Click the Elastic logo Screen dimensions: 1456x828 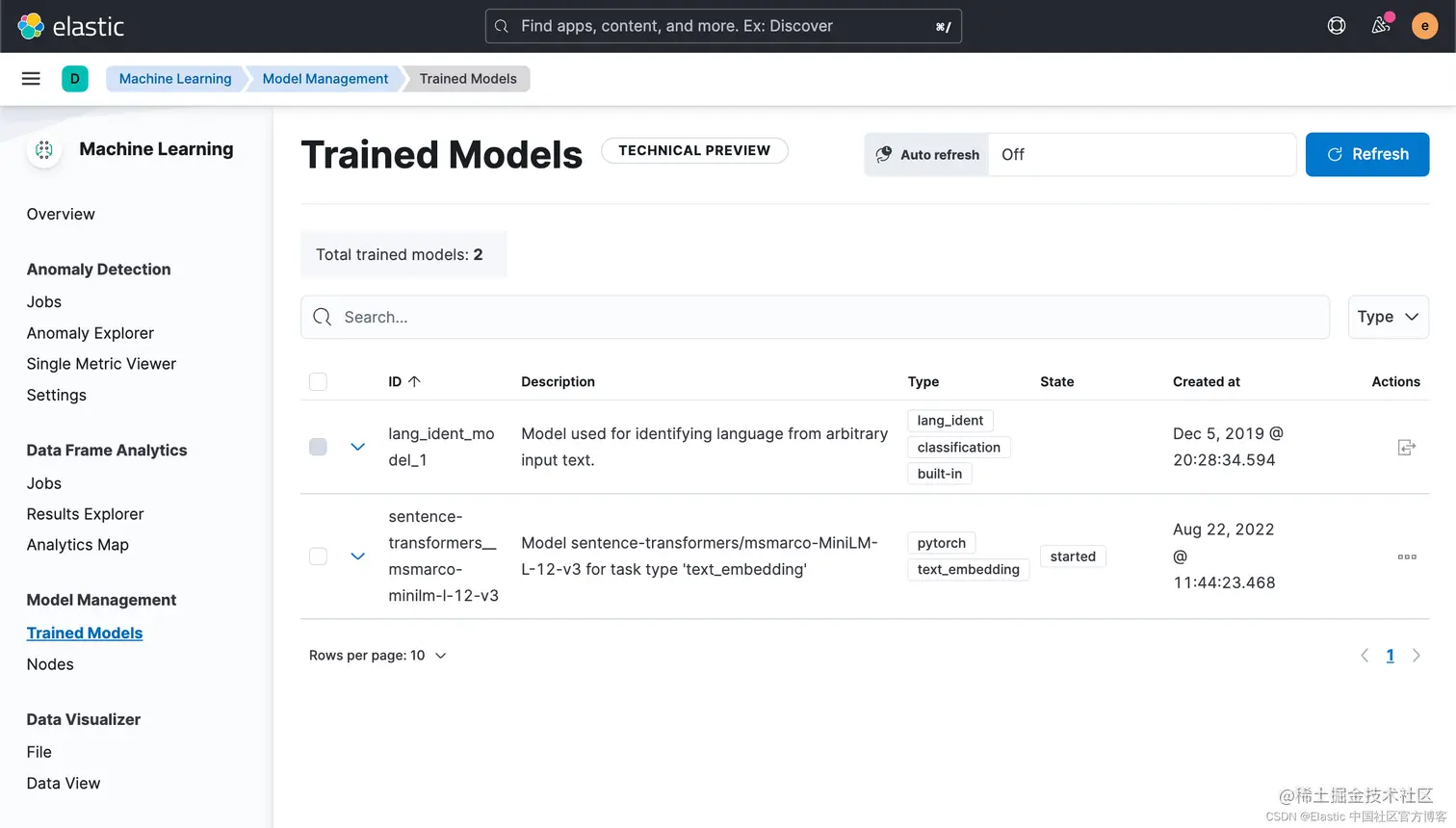70,26
